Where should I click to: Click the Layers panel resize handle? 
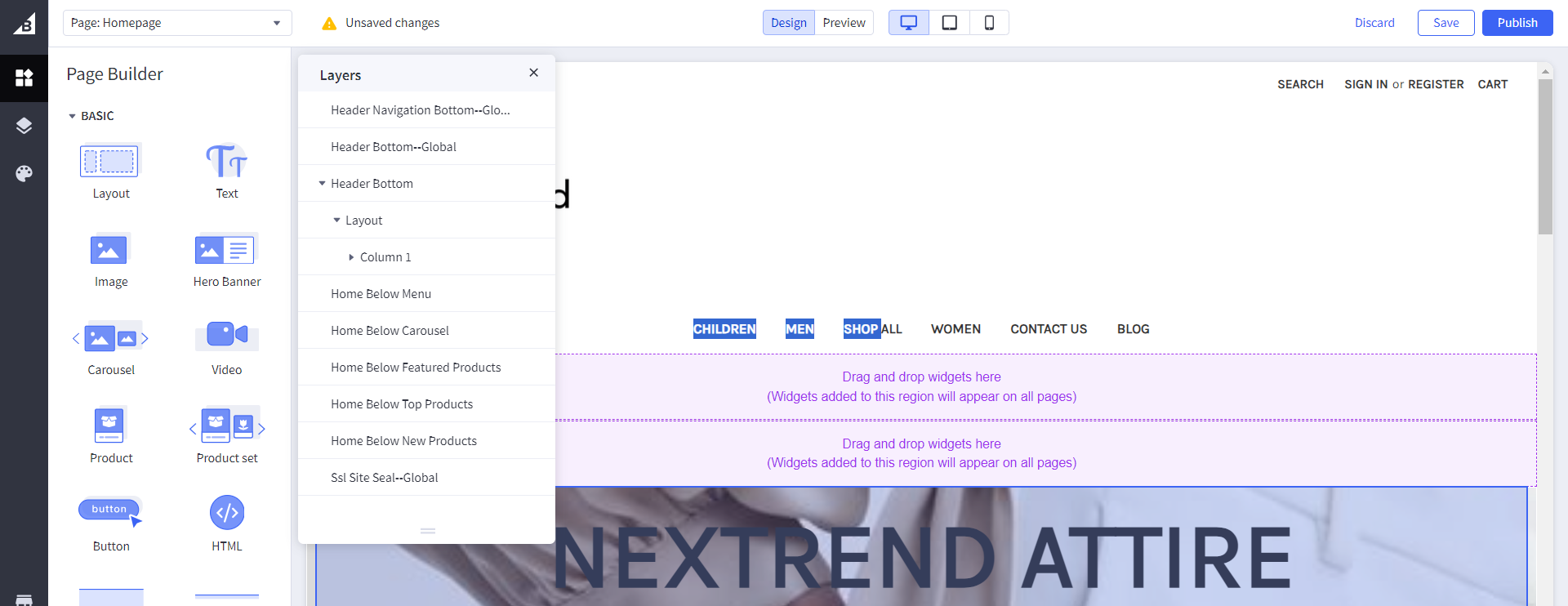pos(428,531)
